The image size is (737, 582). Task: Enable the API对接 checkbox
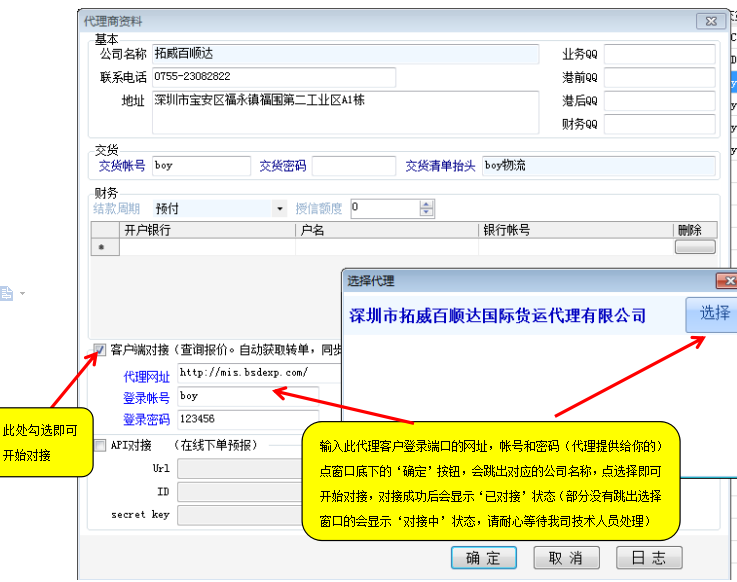point(100,445)
